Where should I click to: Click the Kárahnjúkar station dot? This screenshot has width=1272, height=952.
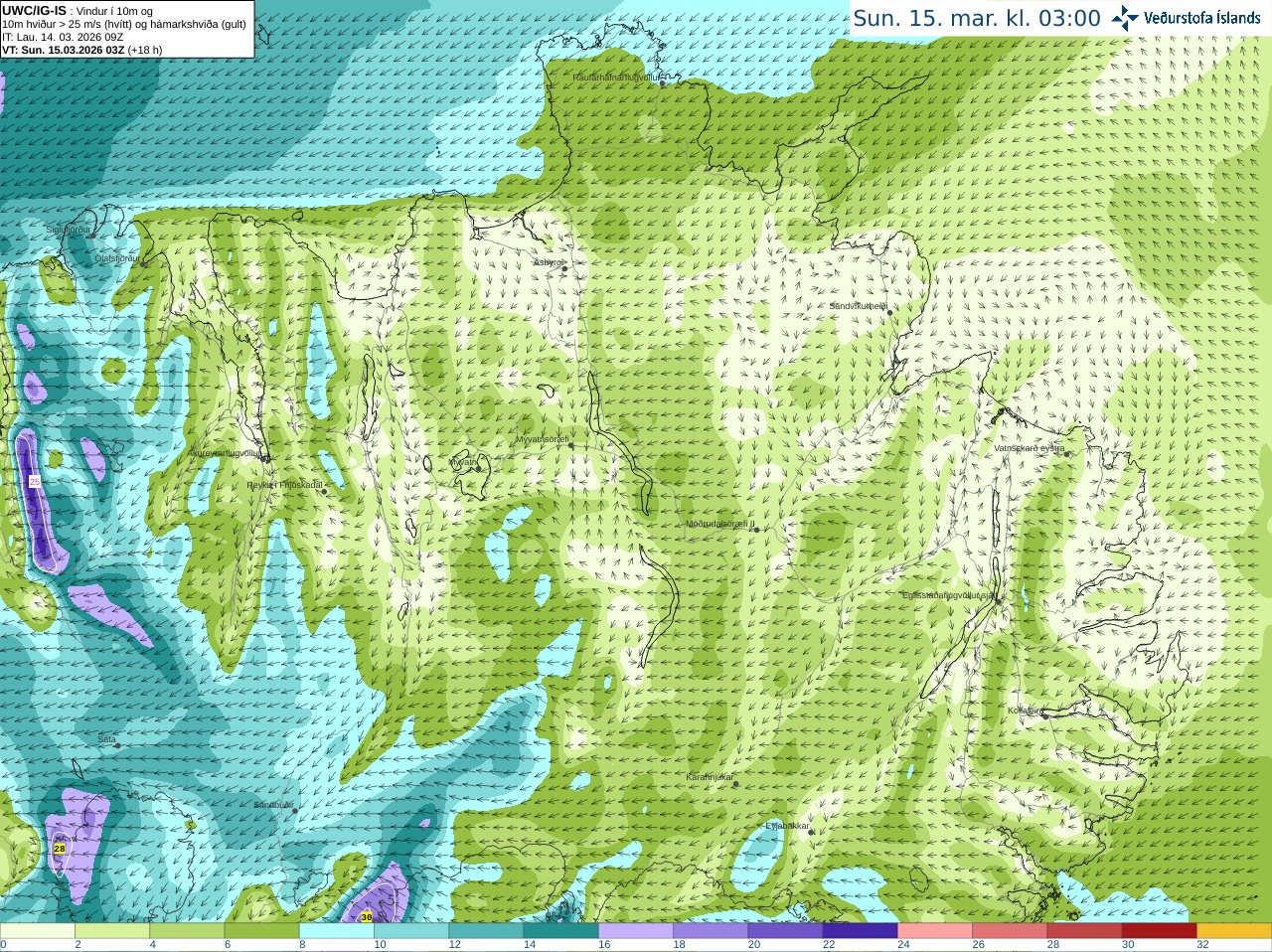pyautogui.click(x=736, y=784)
